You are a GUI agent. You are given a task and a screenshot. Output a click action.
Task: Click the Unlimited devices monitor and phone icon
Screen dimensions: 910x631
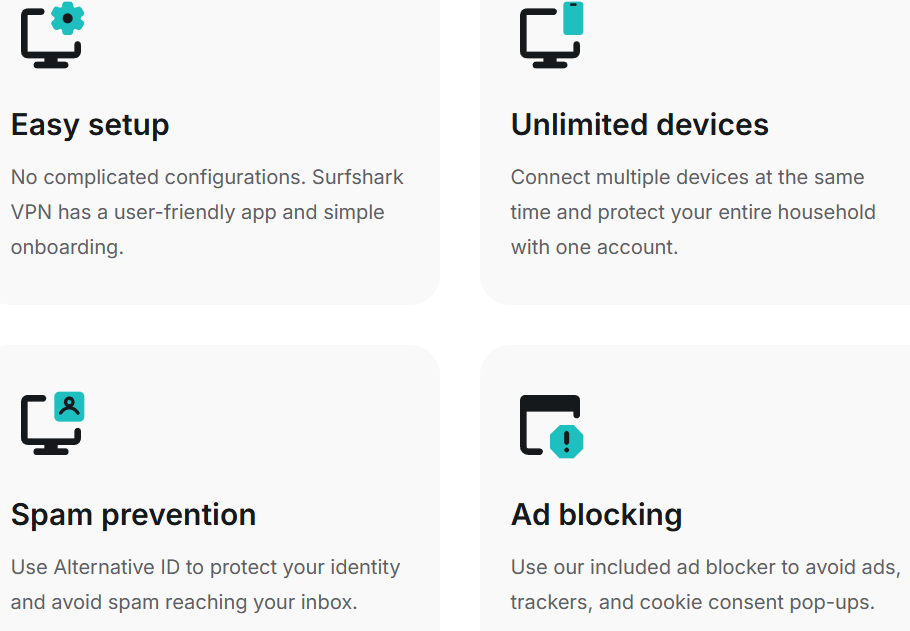(x=551, y=35)
